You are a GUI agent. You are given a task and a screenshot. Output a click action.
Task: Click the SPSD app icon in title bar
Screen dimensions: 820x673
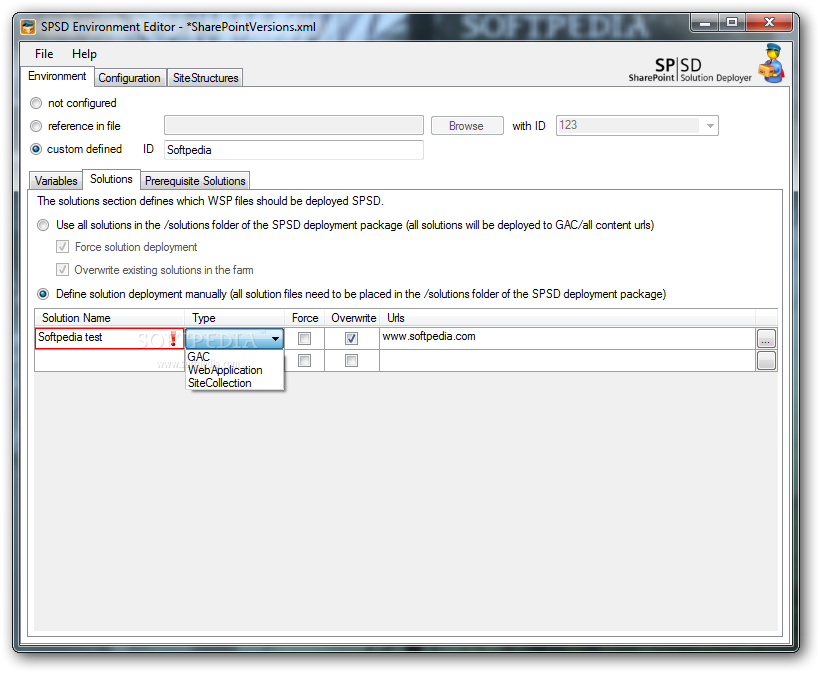28,27
